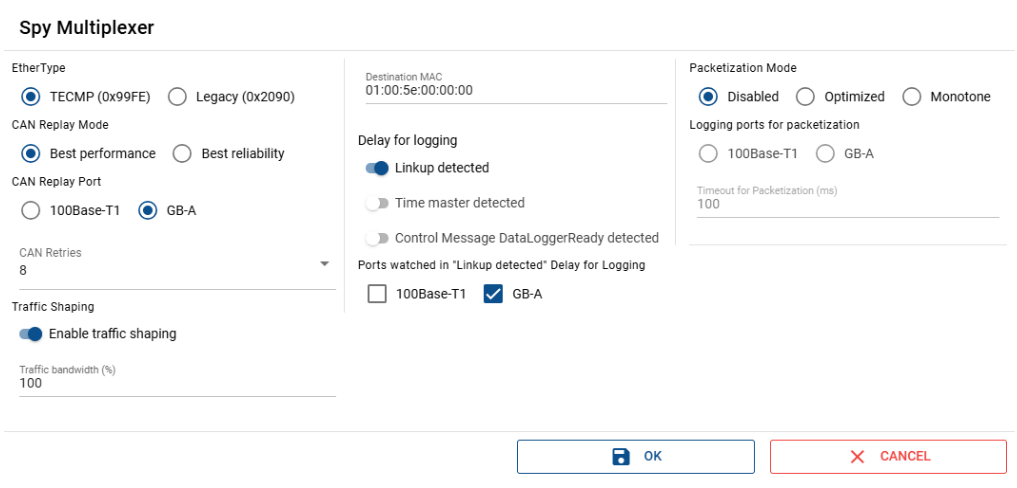Select Legacy (0x2090) EtherType option

[177, 97]
